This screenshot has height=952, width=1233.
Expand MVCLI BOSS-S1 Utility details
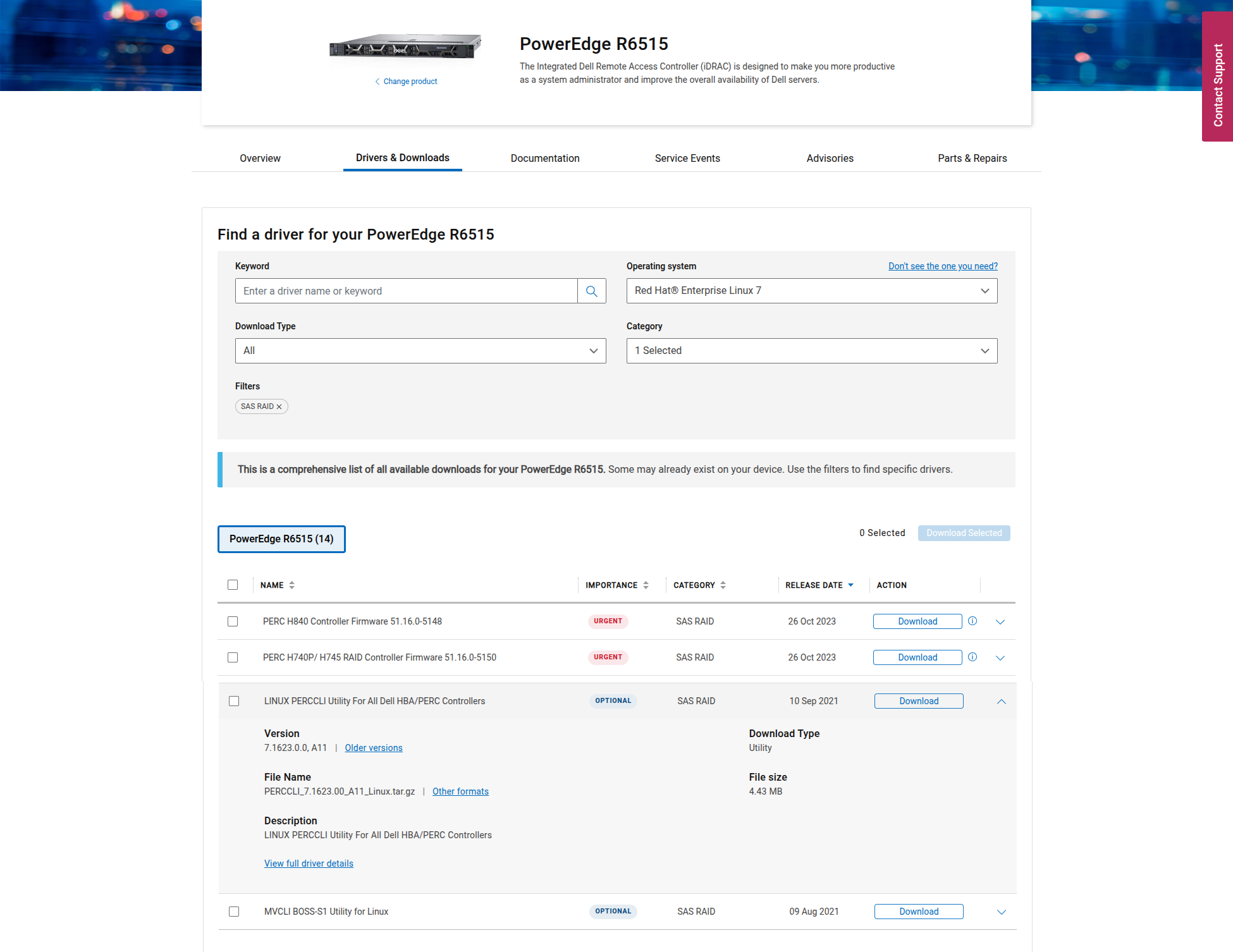pos(1002,912)
